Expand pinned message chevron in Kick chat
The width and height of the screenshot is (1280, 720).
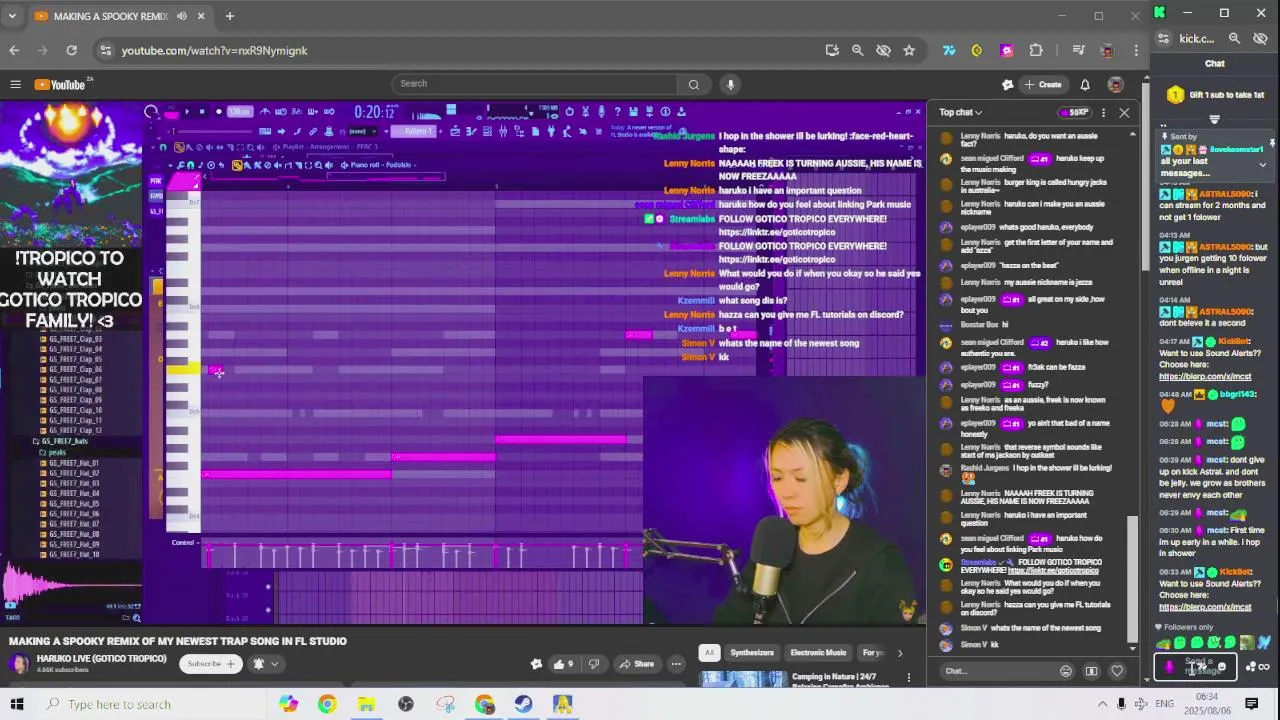tap(1262, 165)
